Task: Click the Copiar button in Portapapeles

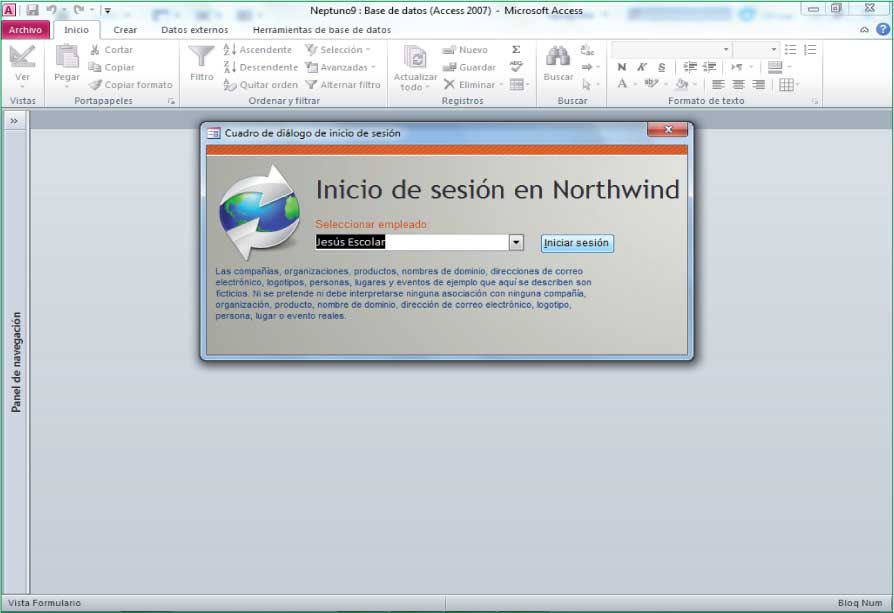Action: [112, 67]
